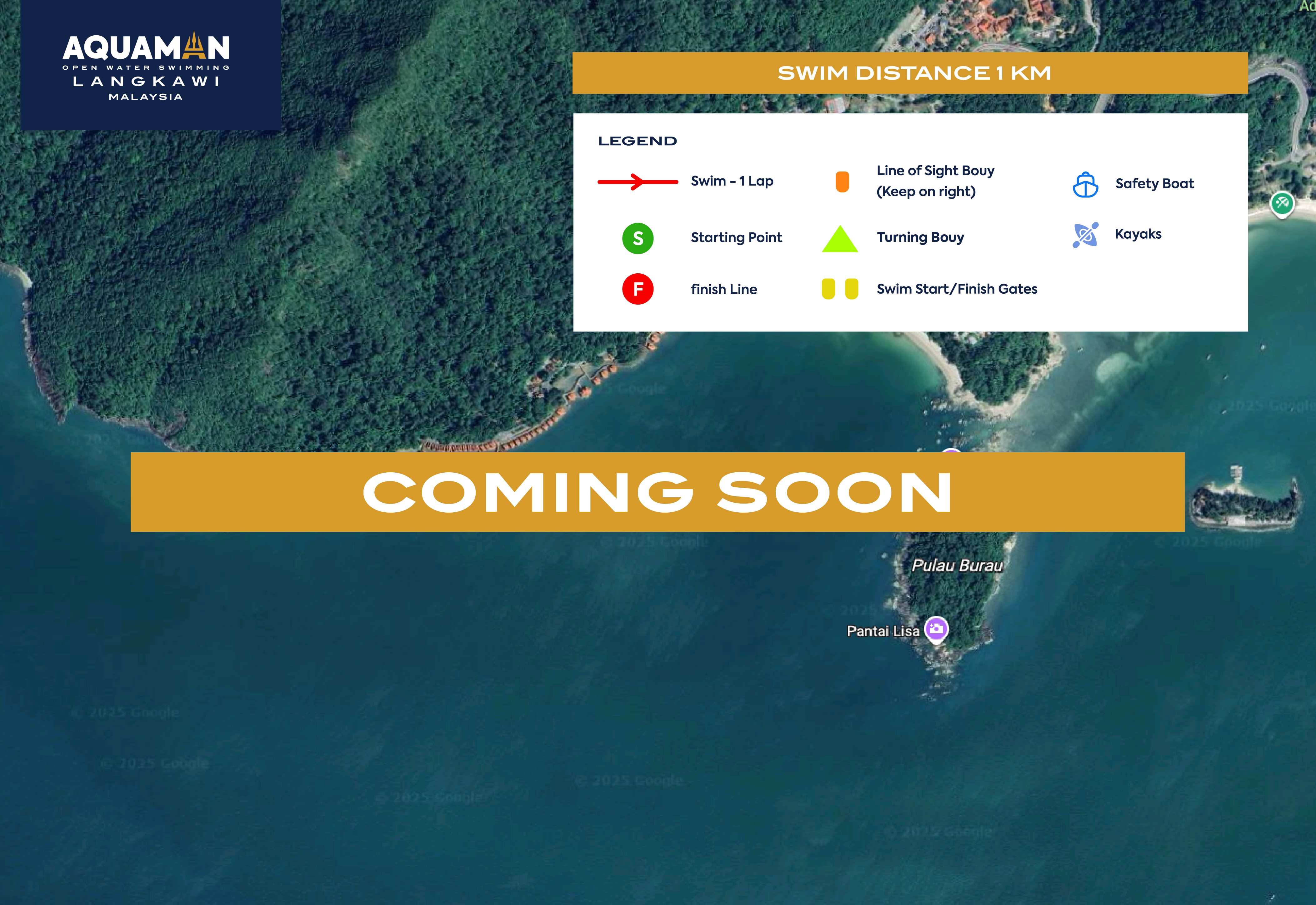
Task: Click the Aquaman Langkawi logo
Action: 146,65
